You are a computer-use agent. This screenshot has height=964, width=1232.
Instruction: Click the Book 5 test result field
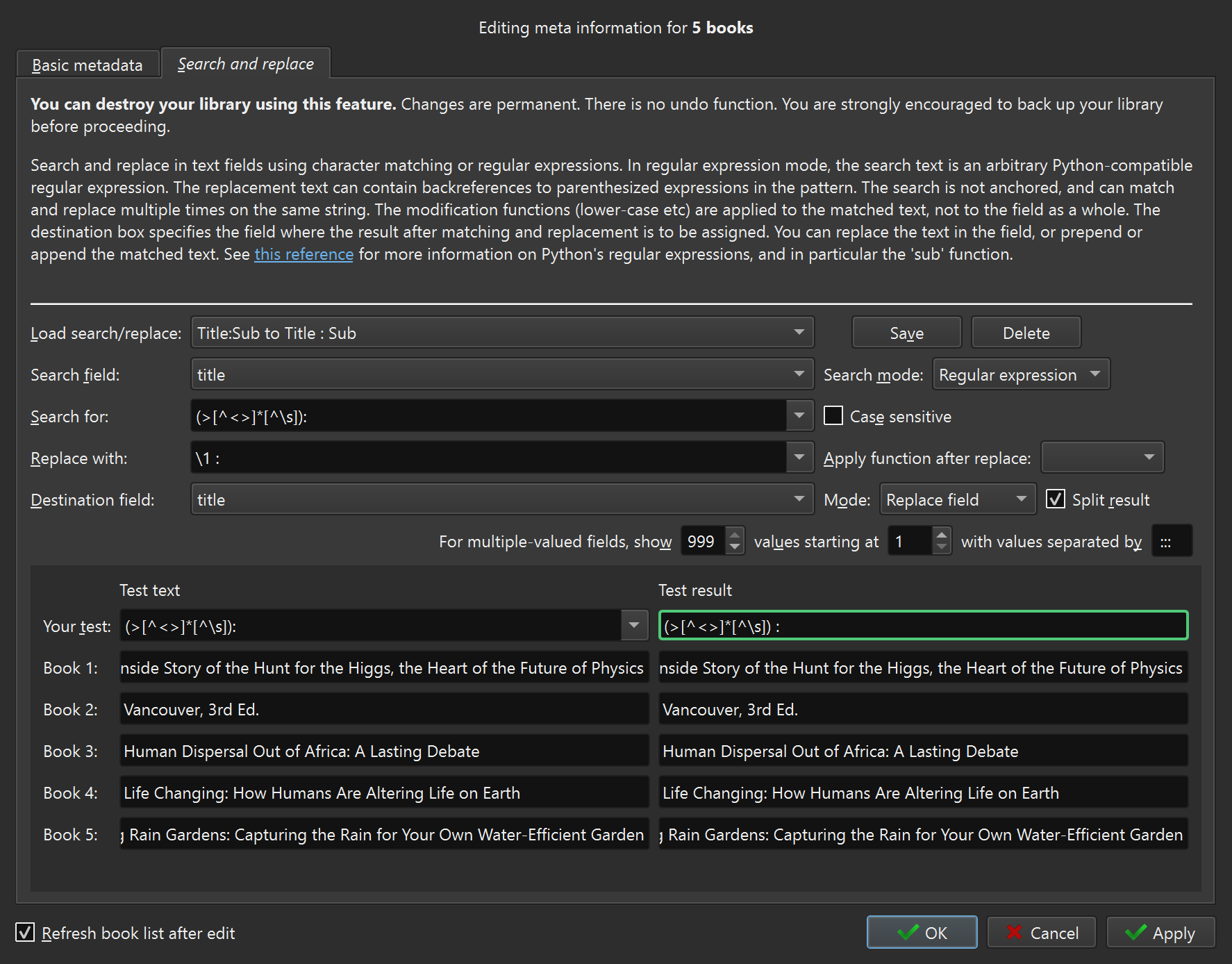pyautogui.click(x=923, y=834)
